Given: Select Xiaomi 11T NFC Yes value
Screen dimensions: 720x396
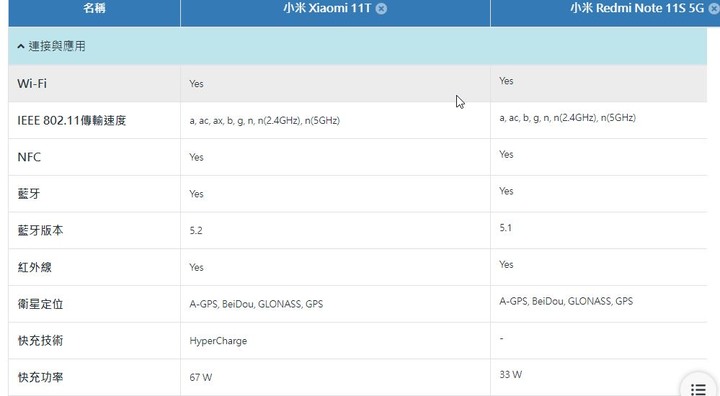Looking at the screenshot, I should pyautogui.click(x=197, y=157).
